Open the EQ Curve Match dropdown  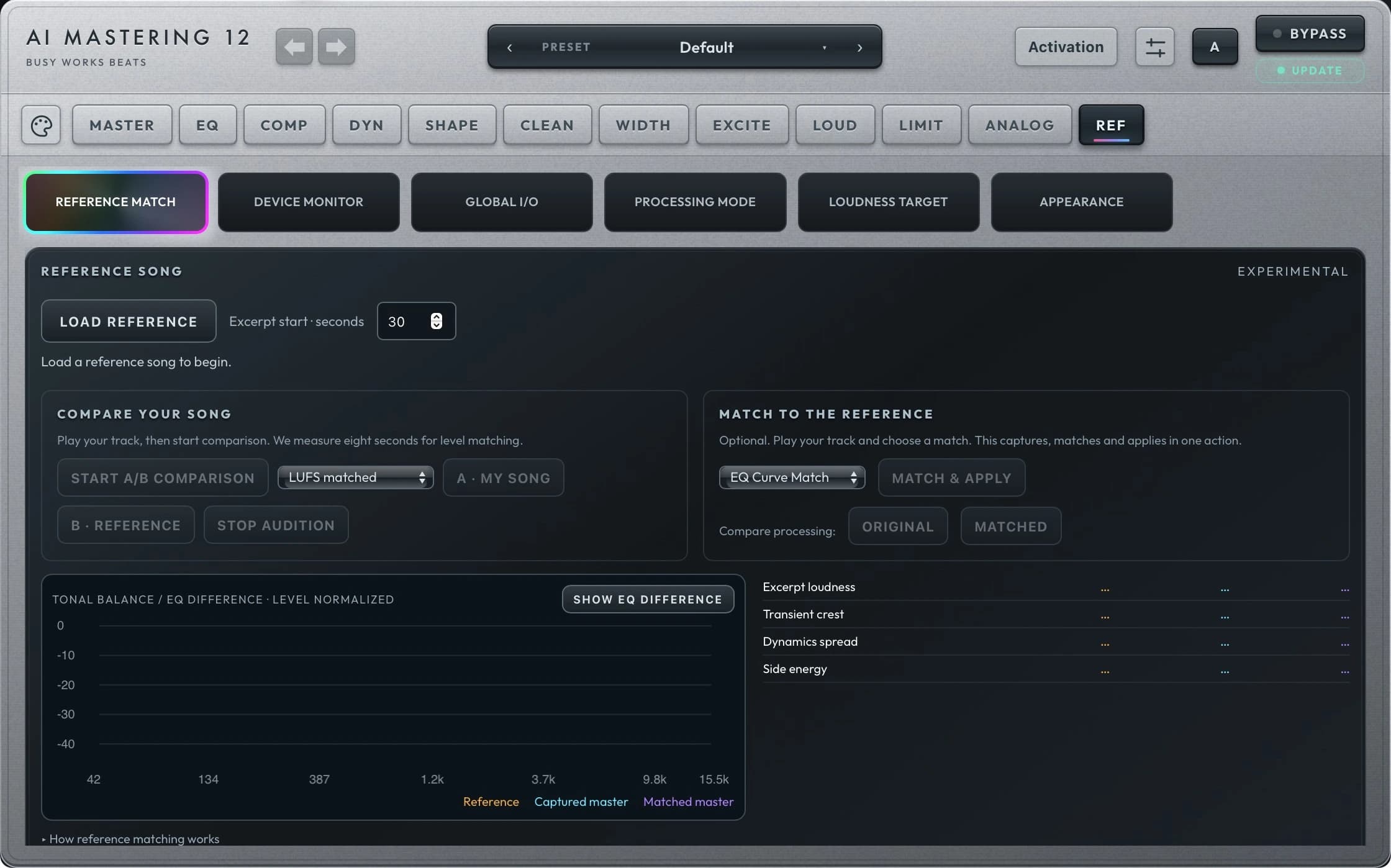click(792, 477)
